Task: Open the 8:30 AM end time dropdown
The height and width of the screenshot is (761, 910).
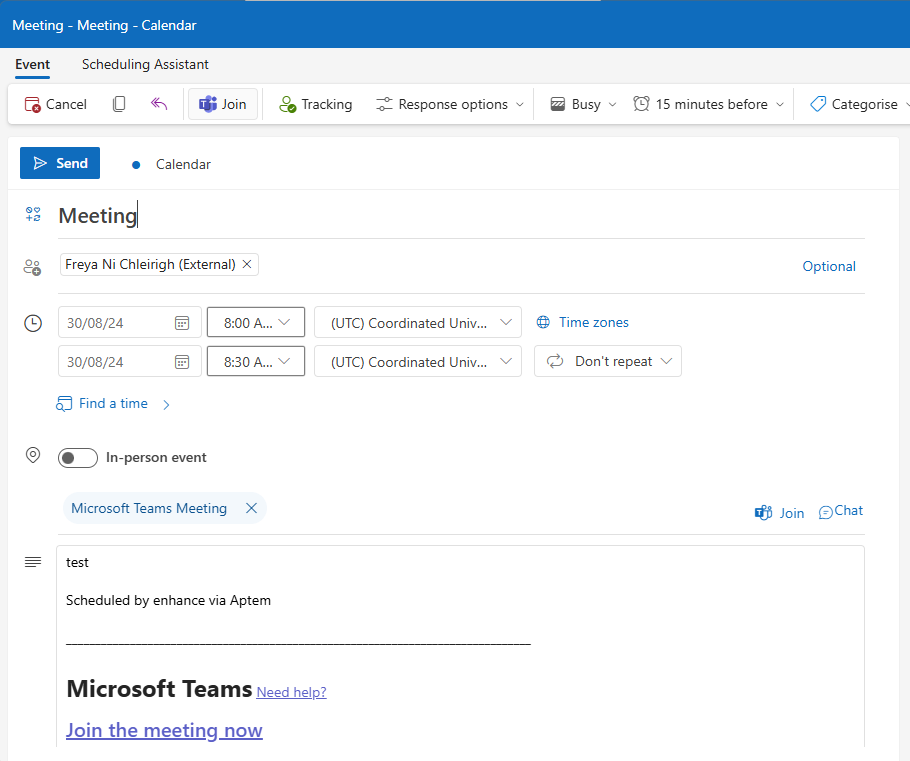Action: [256, 361]
